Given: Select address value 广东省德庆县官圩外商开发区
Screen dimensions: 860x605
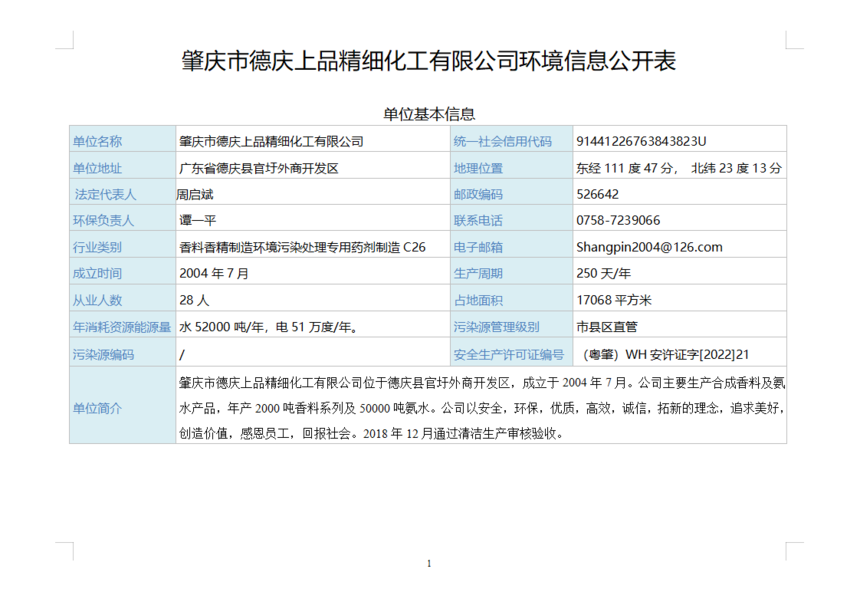Looking at the screenshot, I should tap(259, 168).
